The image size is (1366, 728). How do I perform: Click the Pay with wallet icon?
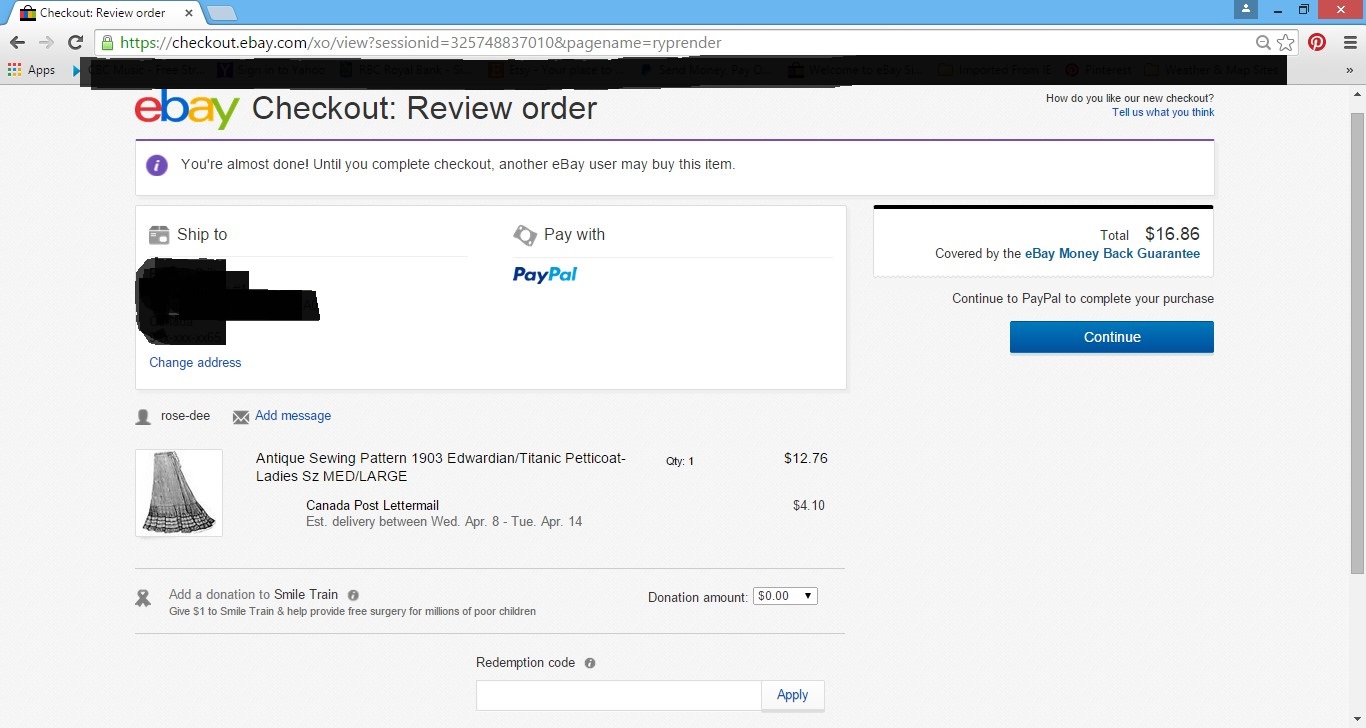tap(525, 235)
